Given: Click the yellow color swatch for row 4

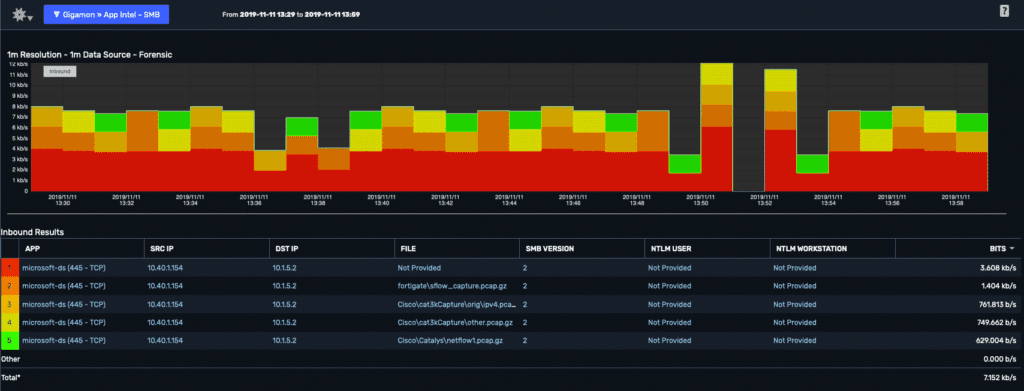Looking at the screenshot, I should tap(10, 322).
